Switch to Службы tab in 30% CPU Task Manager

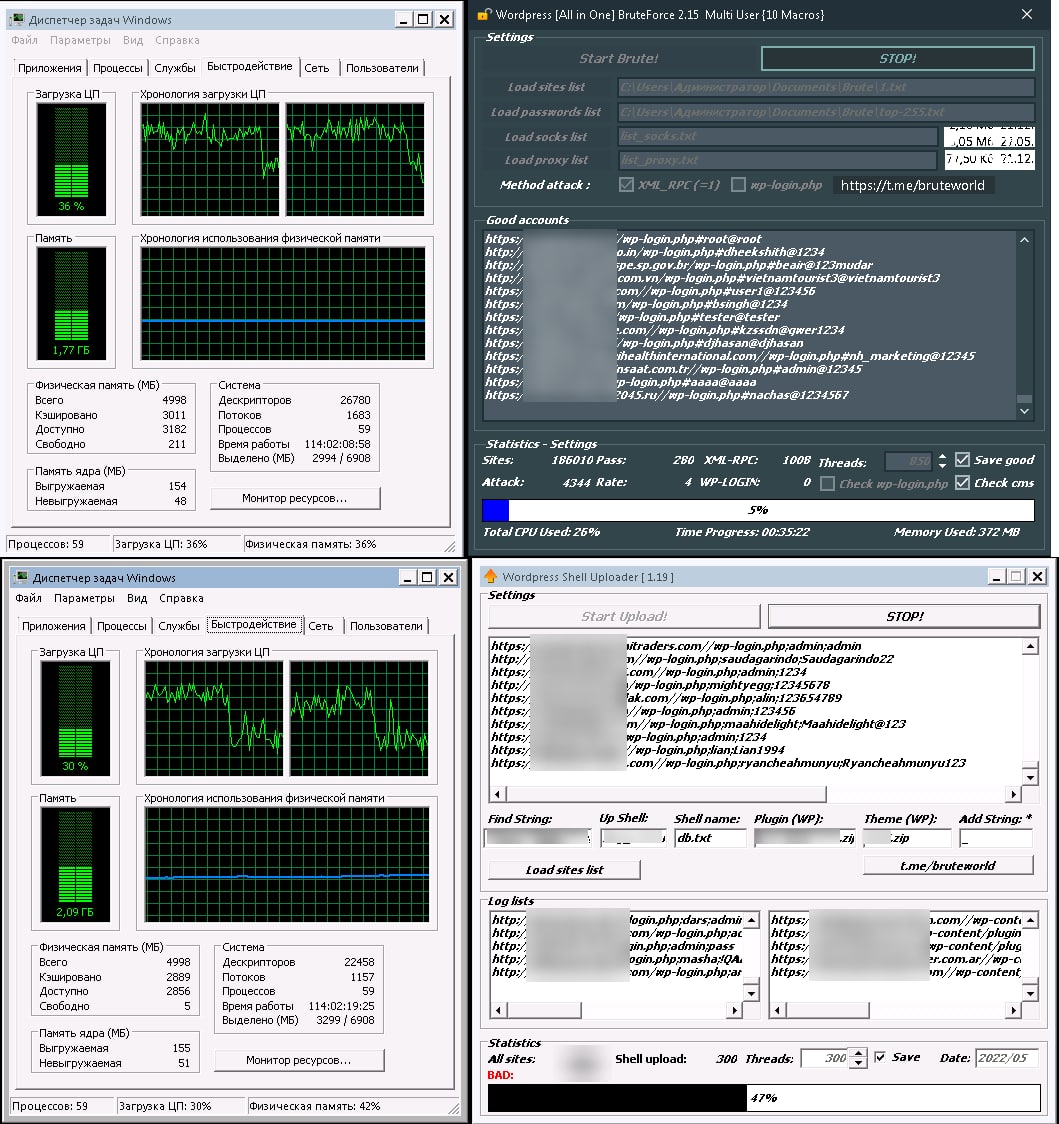pos(179,626)
